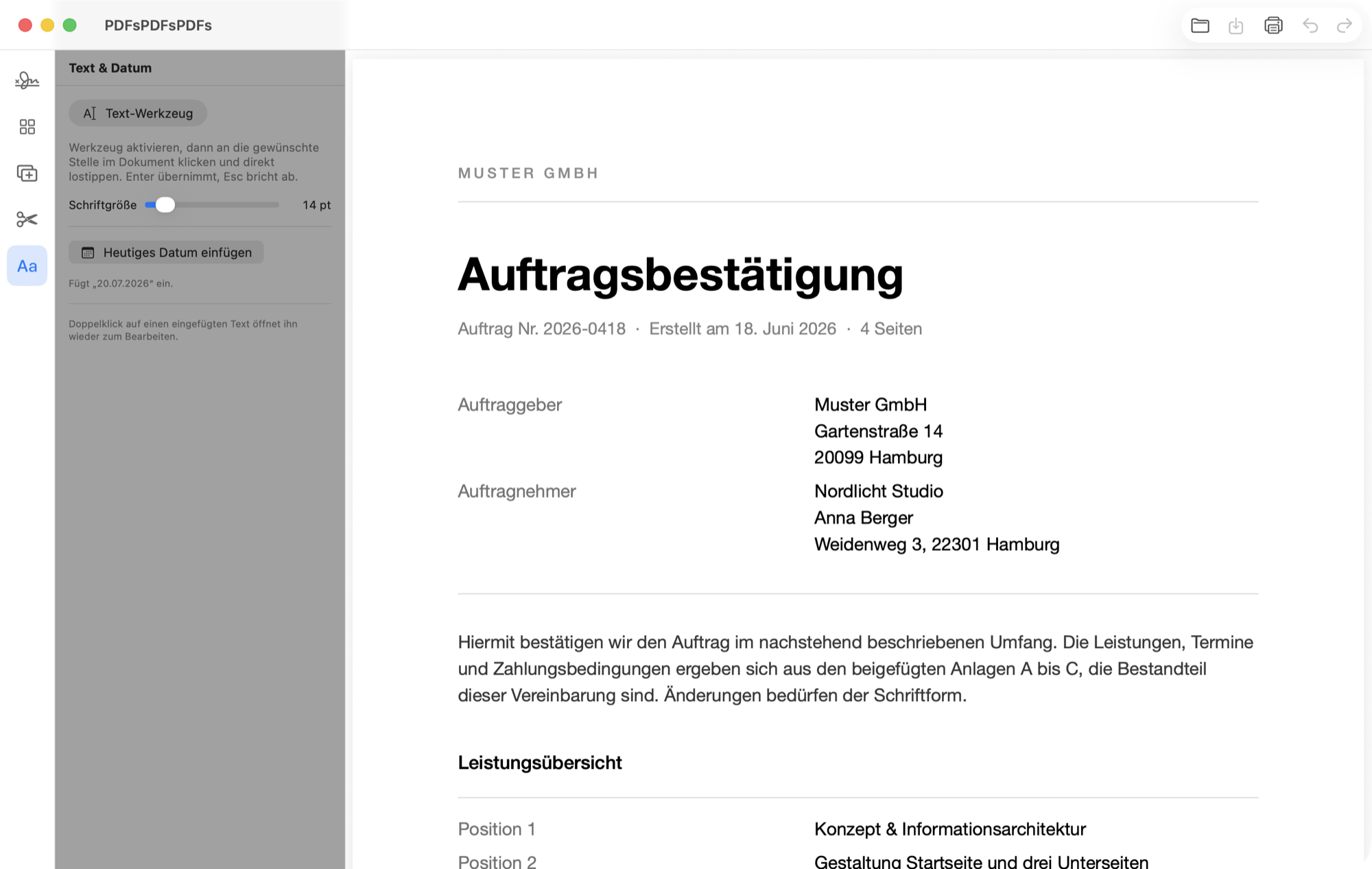Select the Aa text tool tab
Image resolution: width=1372 pixels, height=869 pixels.
click(x=27, y=266)
